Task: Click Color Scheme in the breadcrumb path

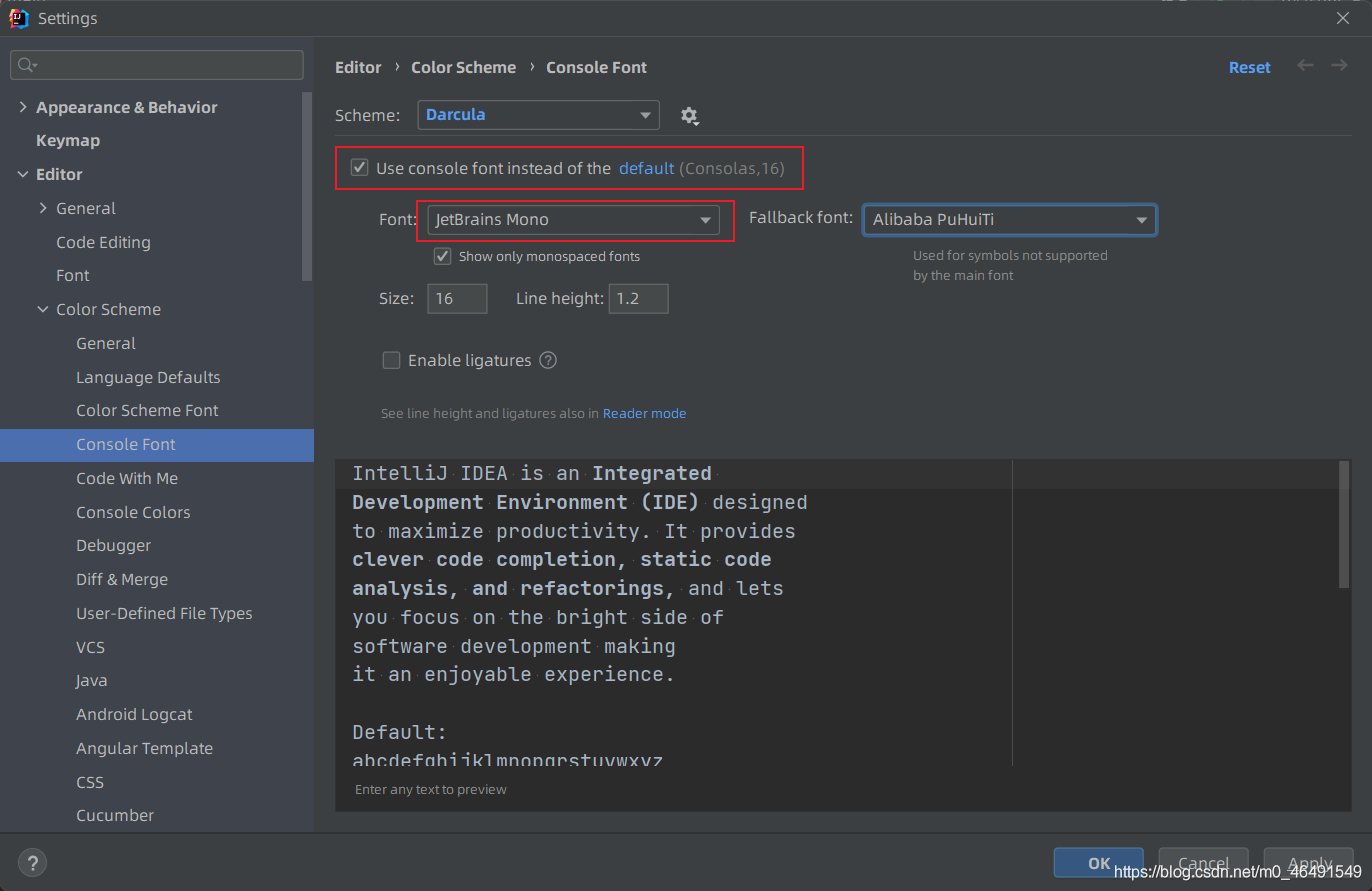Action: 464,67
